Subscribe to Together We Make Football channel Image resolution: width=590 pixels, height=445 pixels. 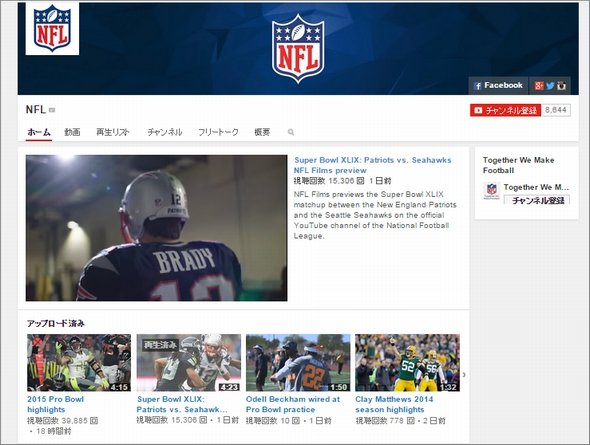point(537,200)
